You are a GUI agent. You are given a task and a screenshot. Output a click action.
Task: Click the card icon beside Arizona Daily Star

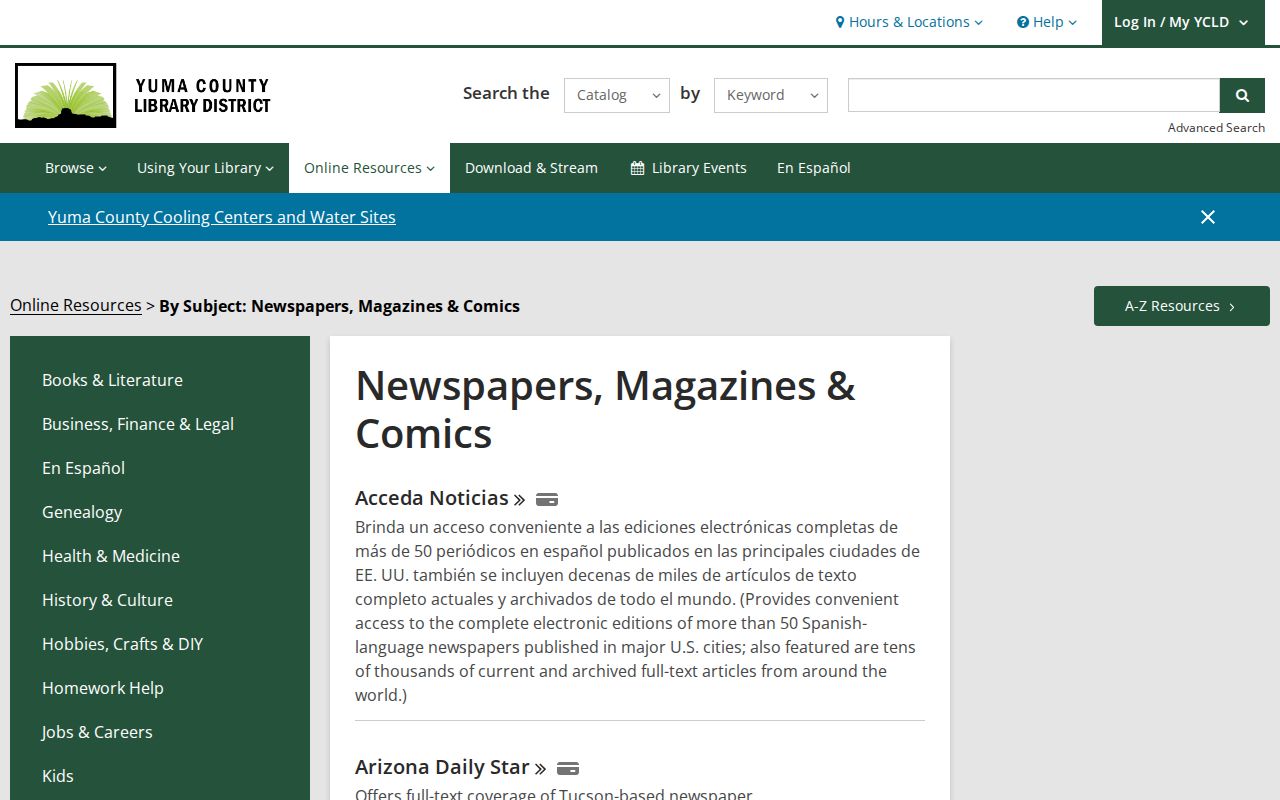coord(568,768)
